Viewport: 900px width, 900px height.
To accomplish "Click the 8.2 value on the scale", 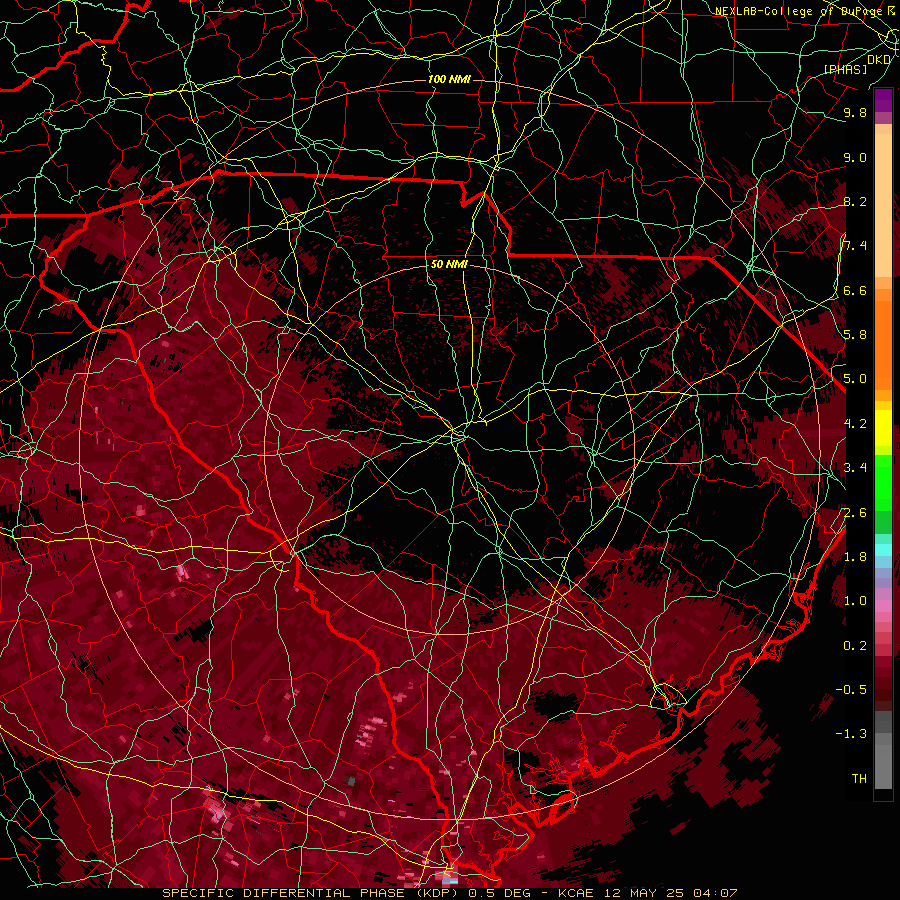I will point(855,201).
